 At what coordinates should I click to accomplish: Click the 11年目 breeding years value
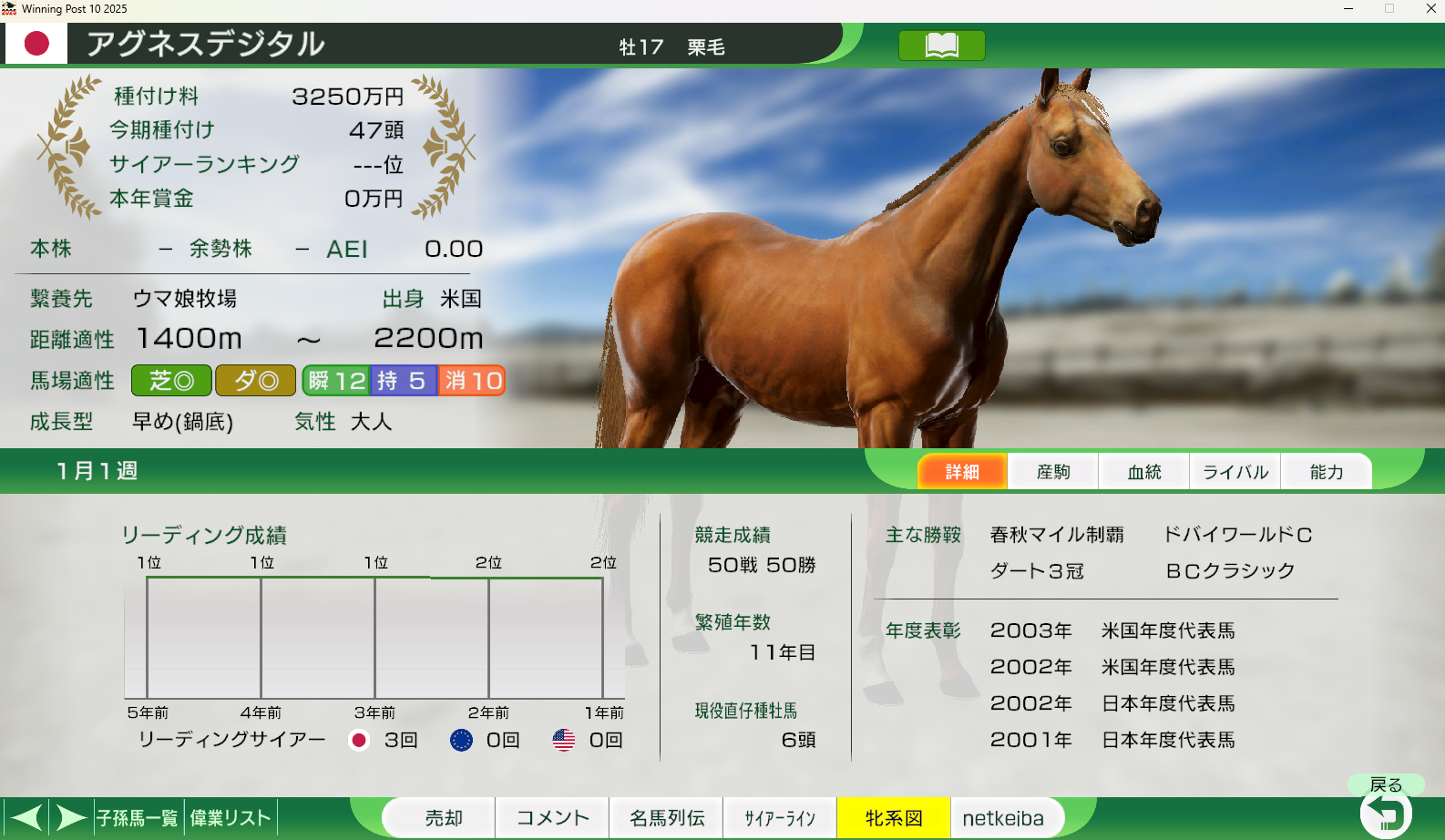click(783, 652)
